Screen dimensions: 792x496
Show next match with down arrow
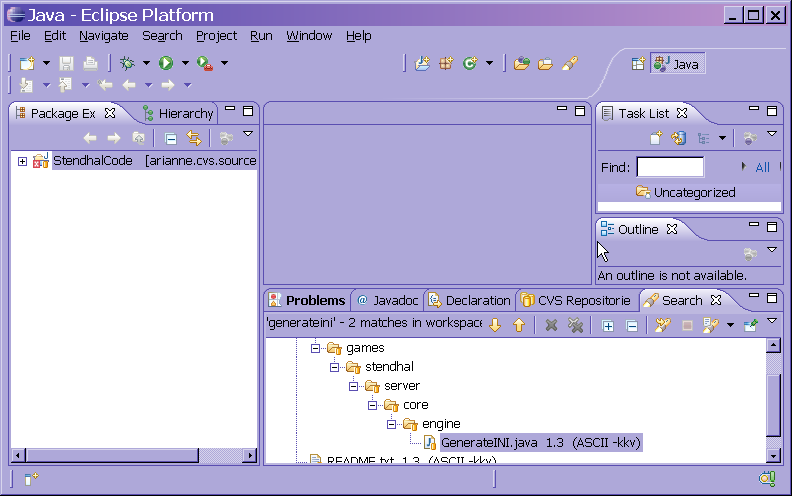(x=494, y=325)
